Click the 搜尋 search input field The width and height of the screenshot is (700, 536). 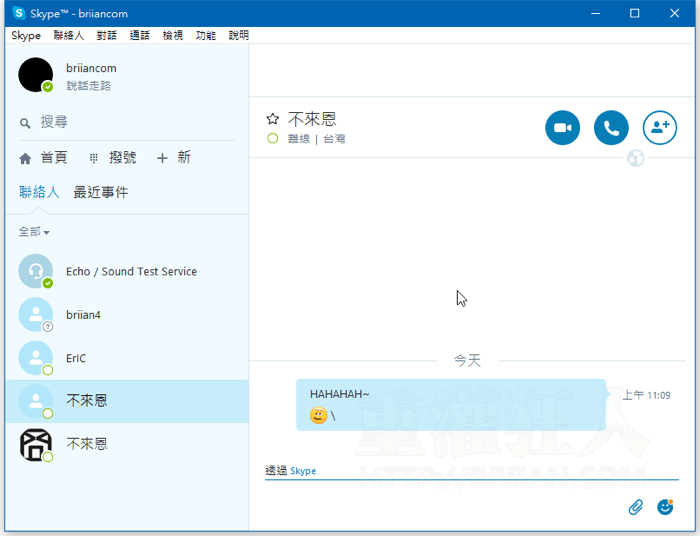tap(130, 122)
